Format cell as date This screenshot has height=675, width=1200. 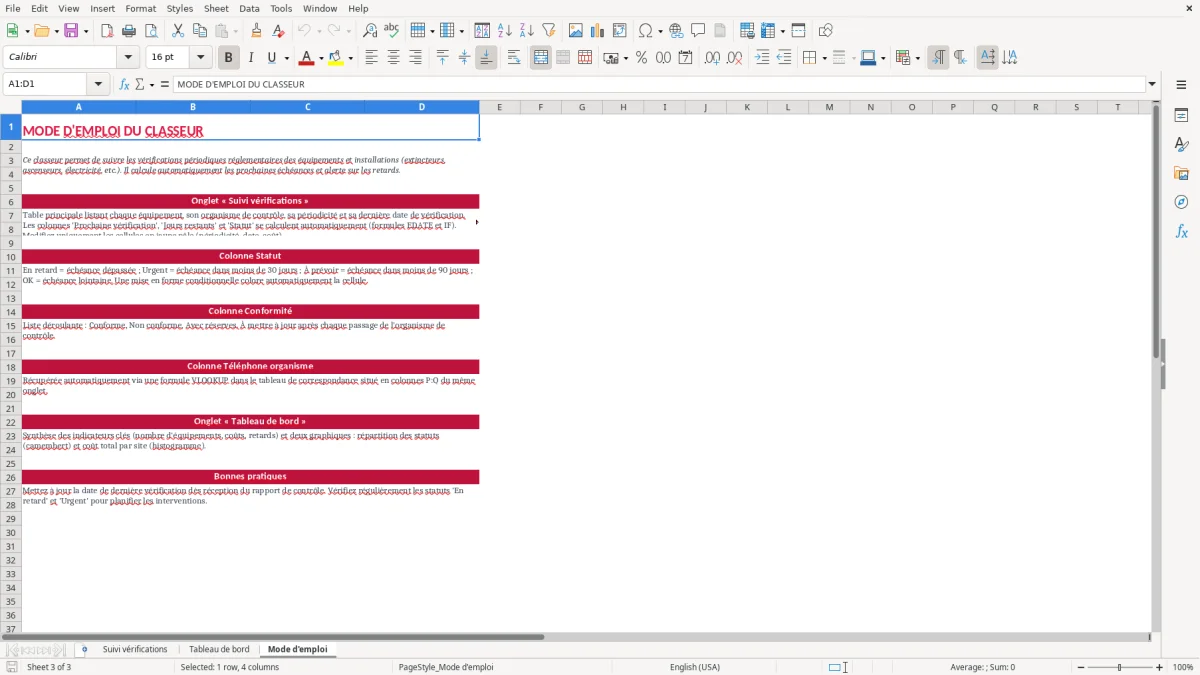(685, 58)
